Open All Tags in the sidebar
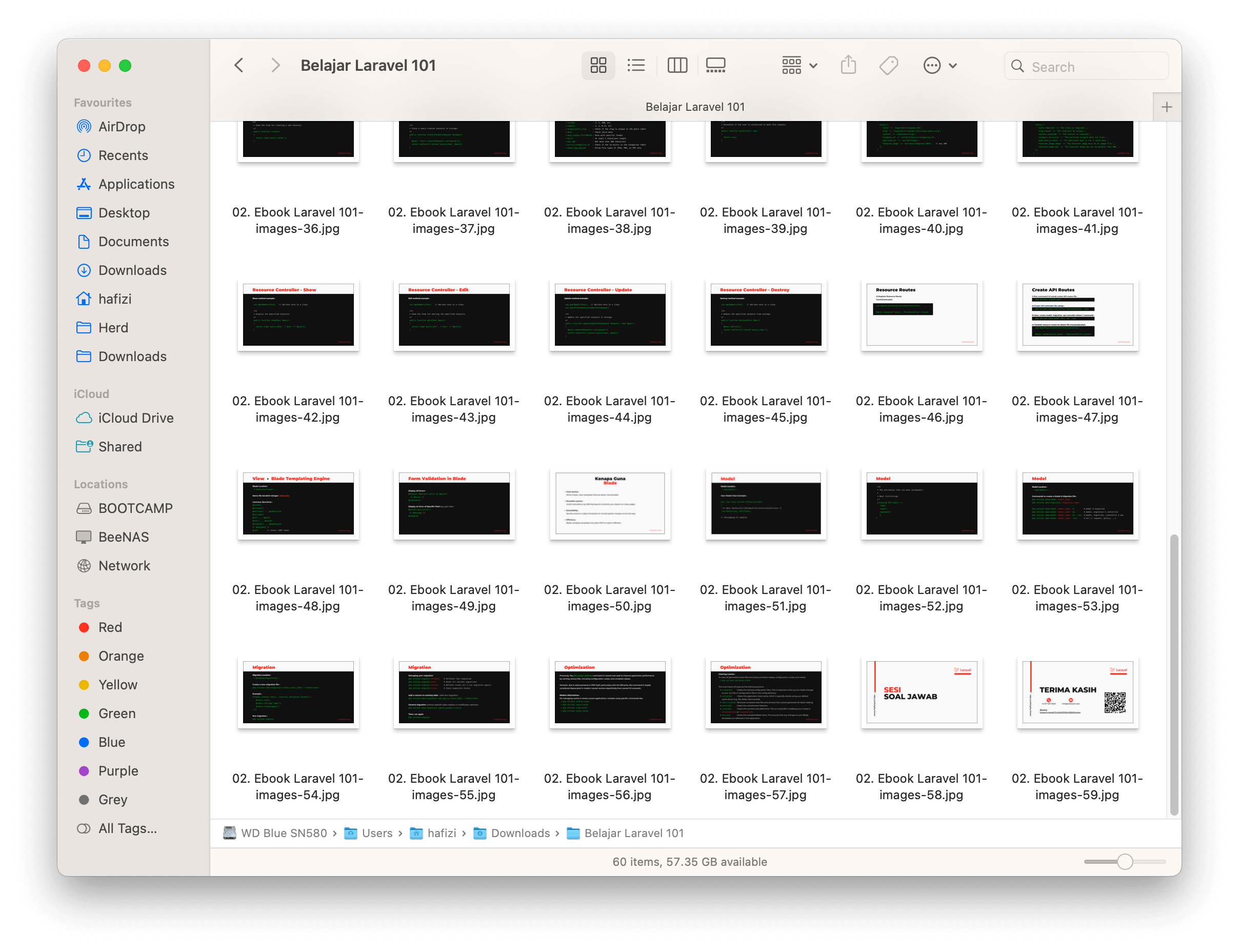This screenshot has height=952, width=1239. tap(127, 828)
